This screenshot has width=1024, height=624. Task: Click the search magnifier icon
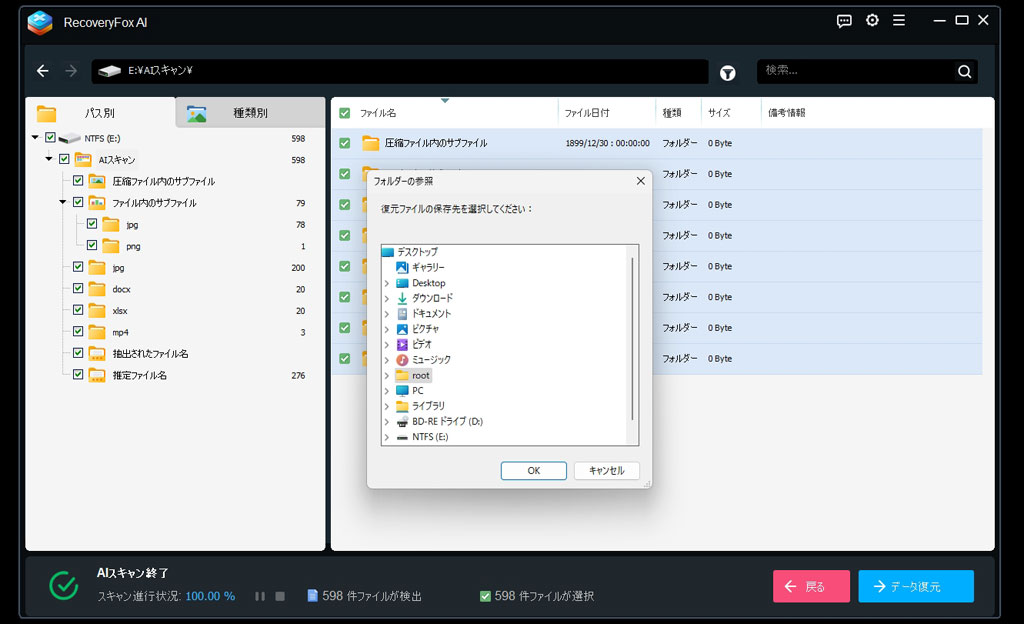[x=964, y=71]
